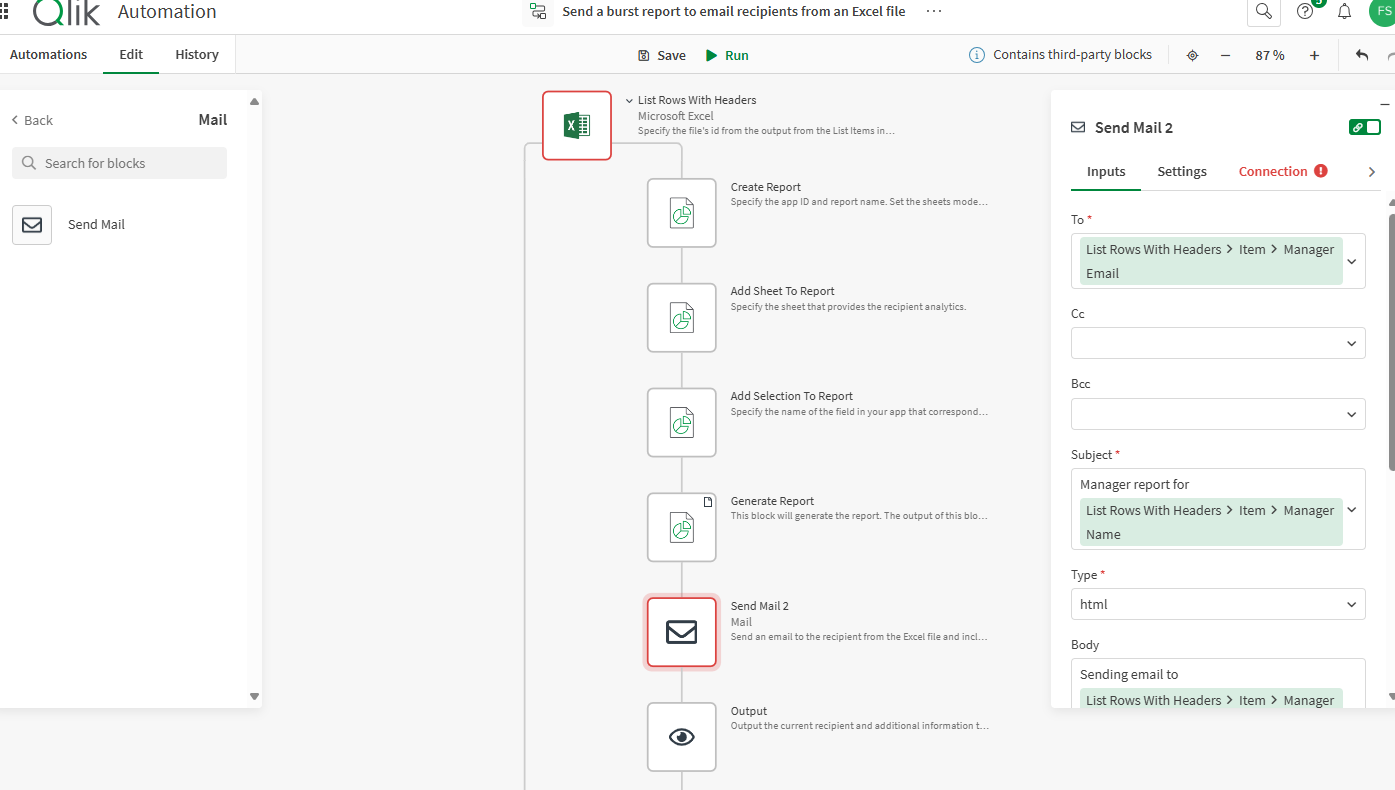This screenshot has height=790, width=1395.
Task: Click Back in the Mail blocks panel
Action: [32, 120]
